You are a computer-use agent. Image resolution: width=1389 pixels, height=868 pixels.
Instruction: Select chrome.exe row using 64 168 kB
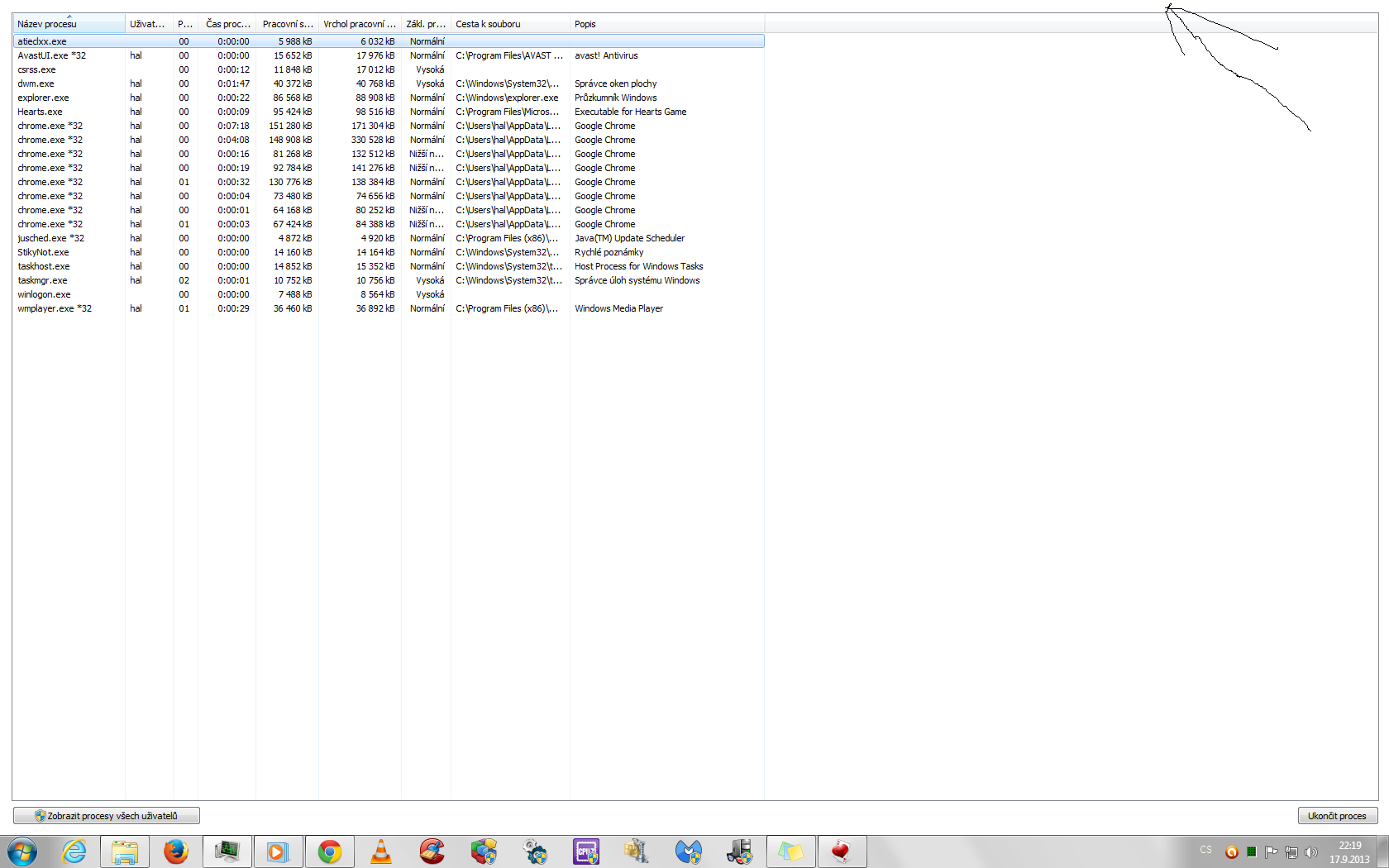click(x=388, y=210)
